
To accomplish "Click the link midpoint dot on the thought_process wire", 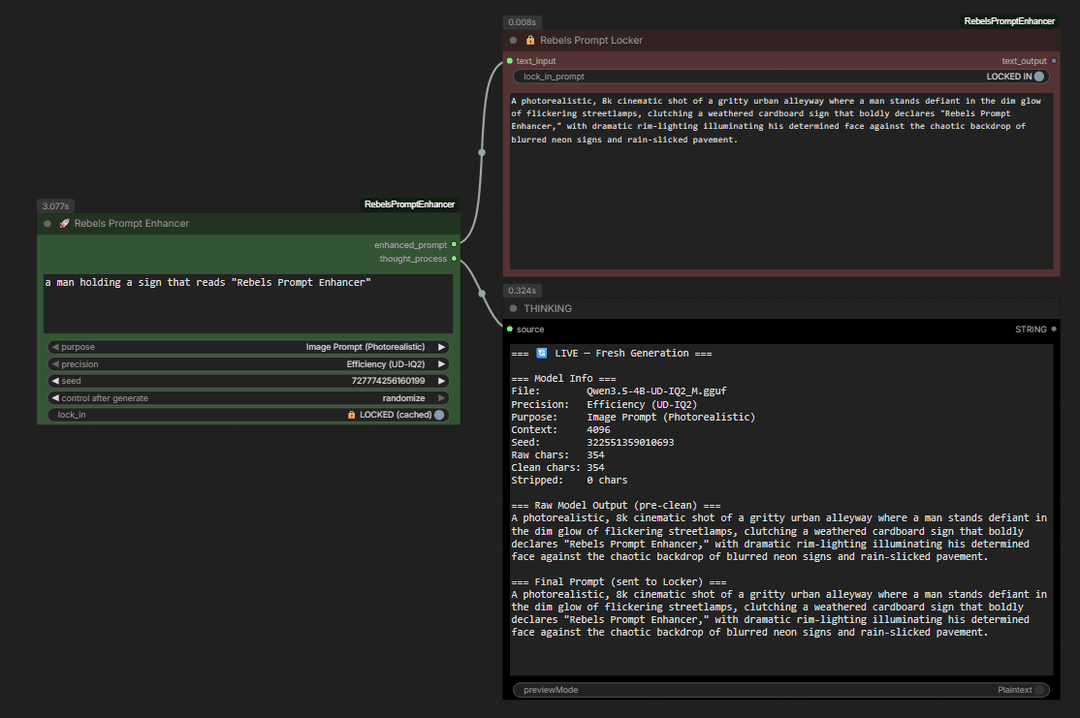I will tap(481, 294).
